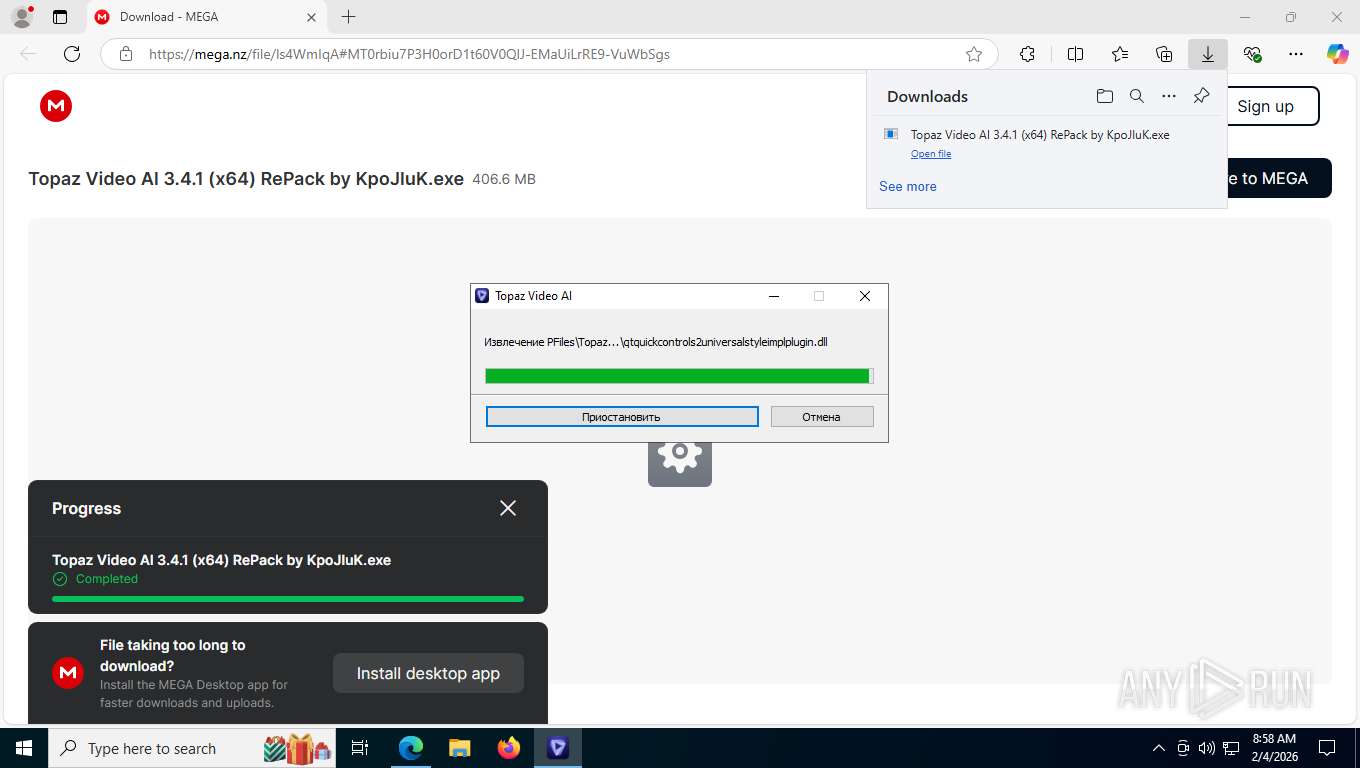This screenshot has width=1360, height=768.
Task: Open Microsoft Edge from the taskbar
Action: click(410, 748)
